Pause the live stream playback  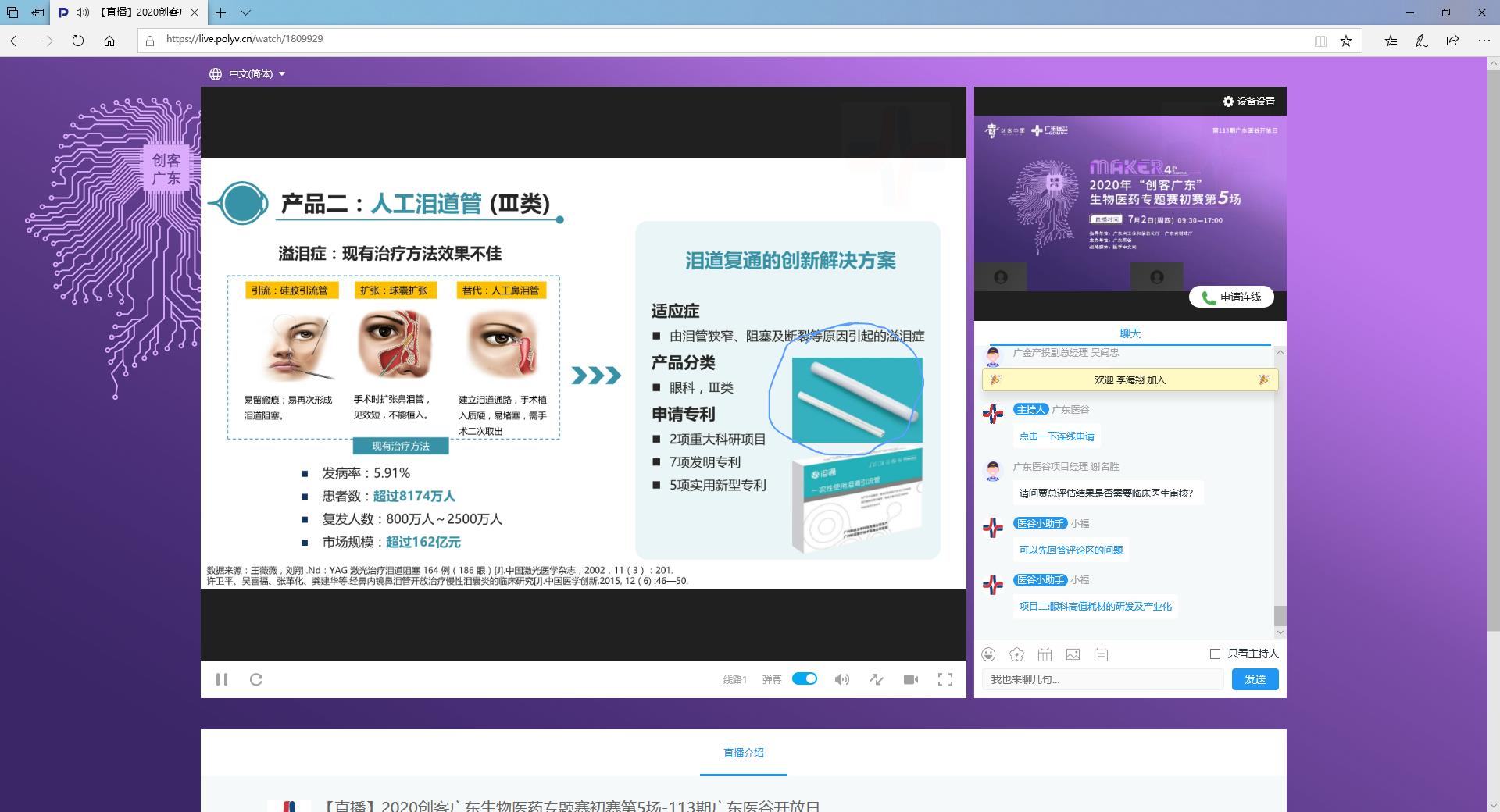[222, 679]
